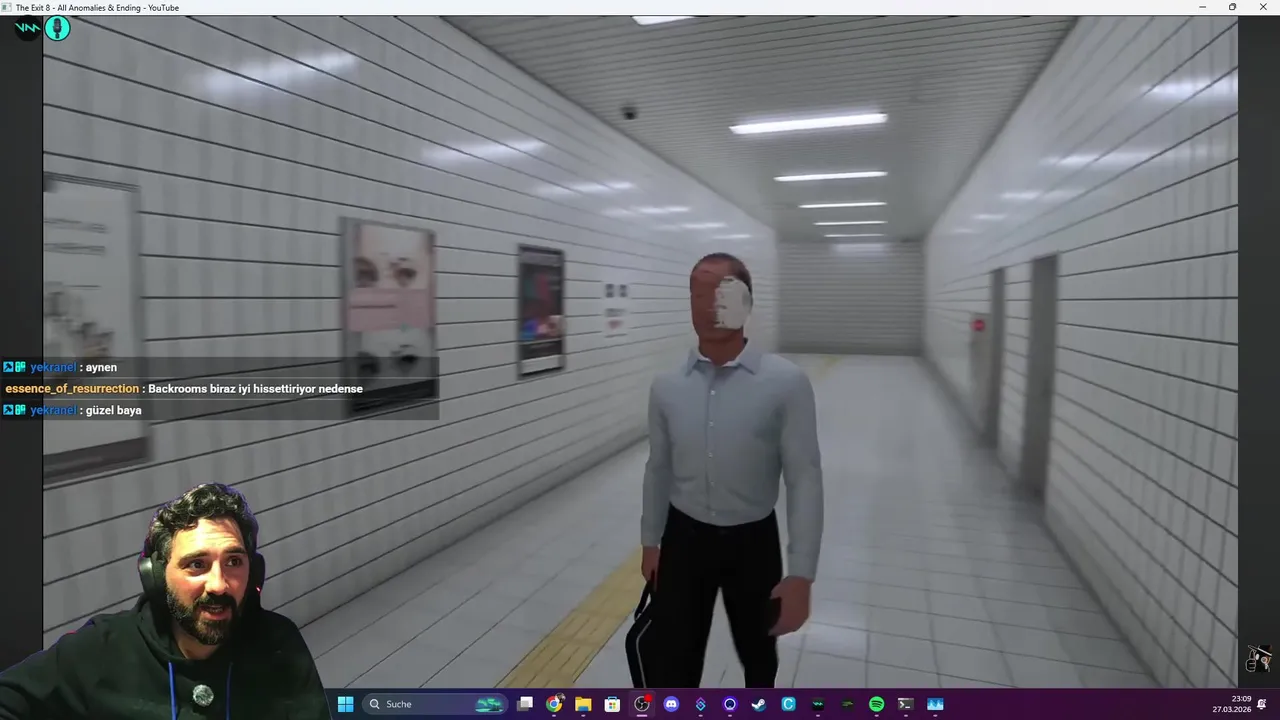
Task: Open Google Chrome from the taskbar
Action: (554, 704)
